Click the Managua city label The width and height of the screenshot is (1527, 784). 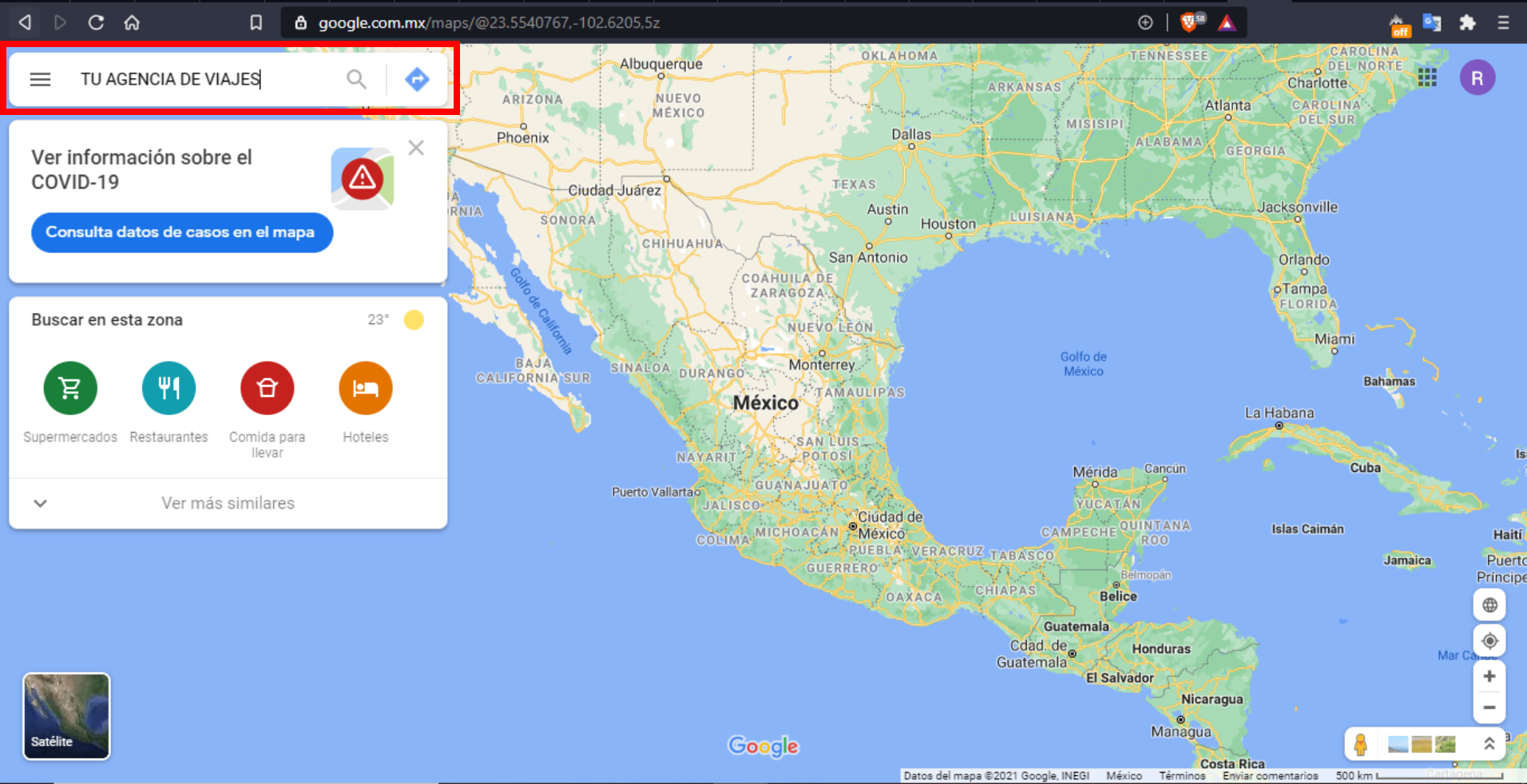click(1180, 731)
